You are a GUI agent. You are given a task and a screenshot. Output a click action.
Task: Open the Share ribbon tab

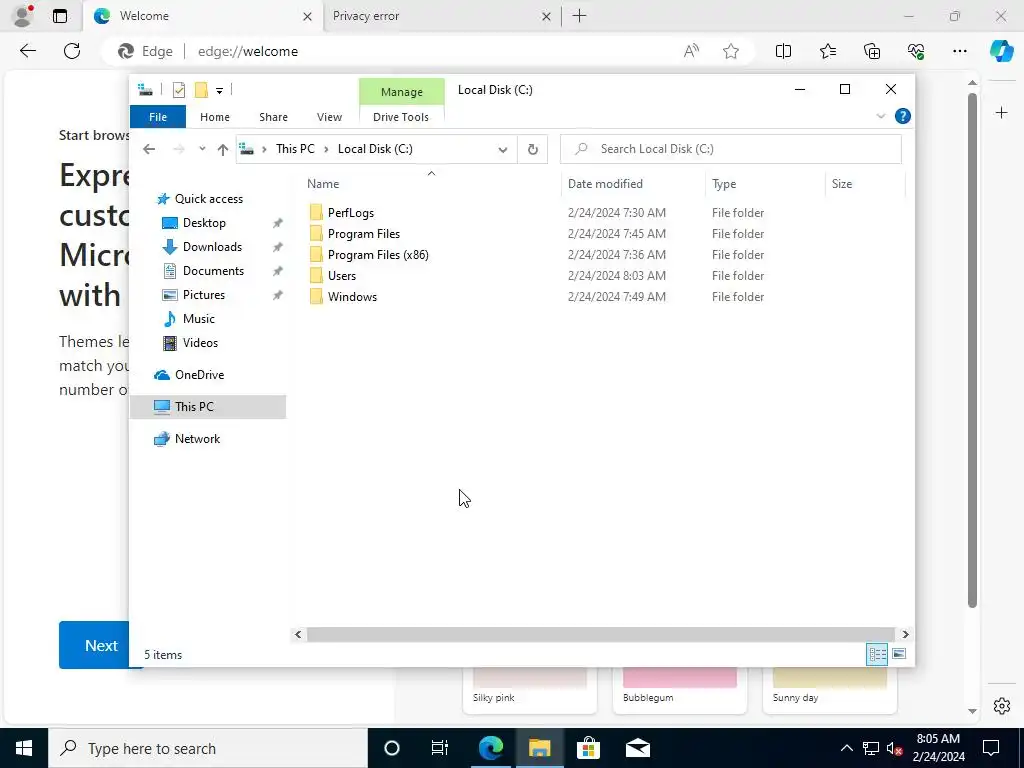pos(273,117)
